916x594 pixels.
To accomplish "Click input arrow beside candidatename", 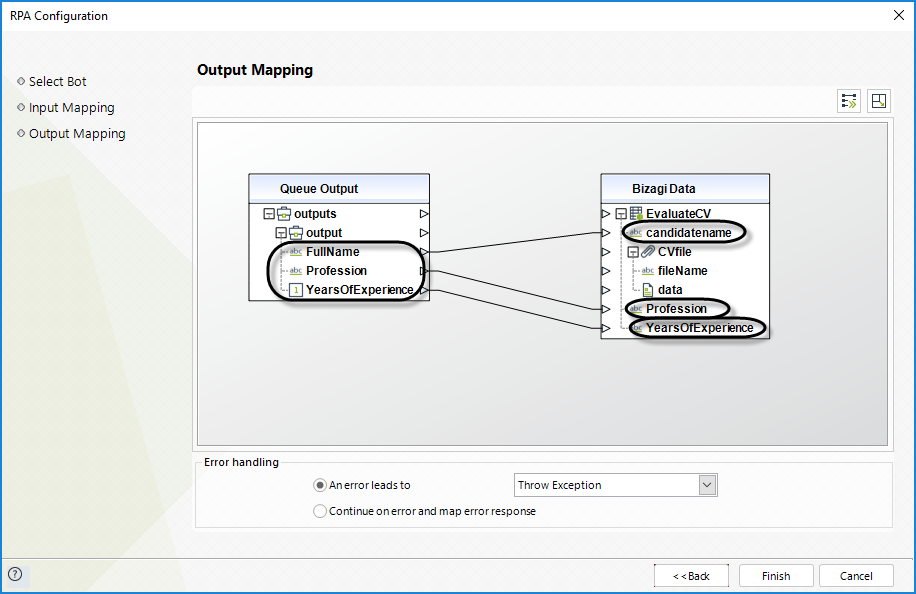I will click(x=606, y=232).
